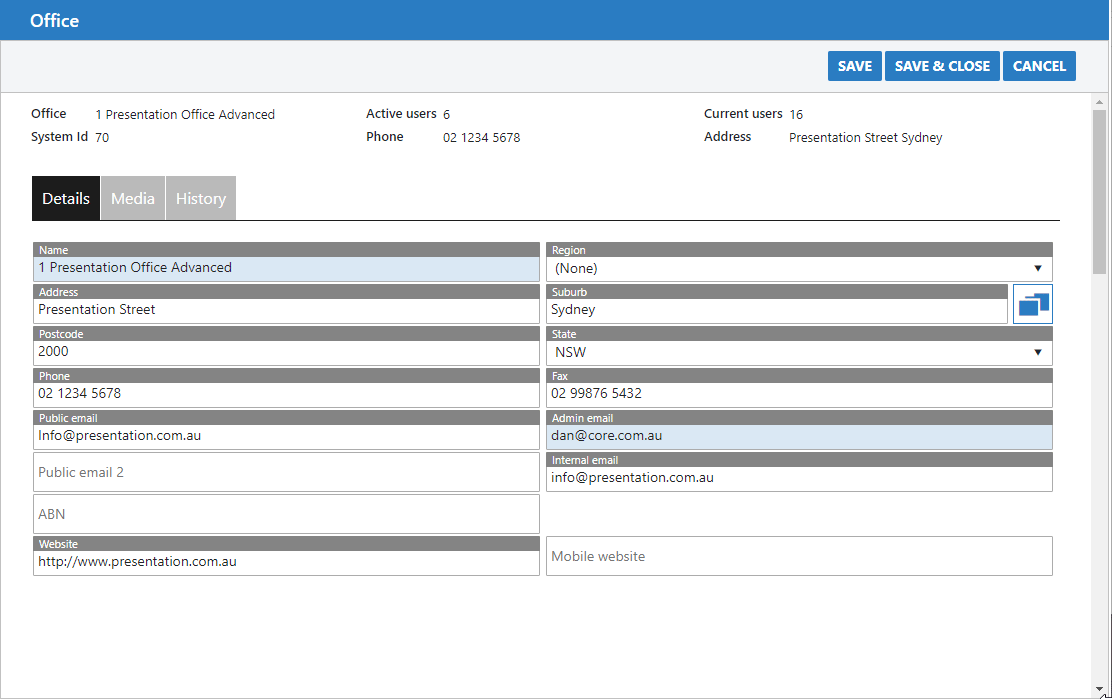Screen dimensions: 1112x699
Task: Click the Mobile website field
Action: (x=798, y=556)
